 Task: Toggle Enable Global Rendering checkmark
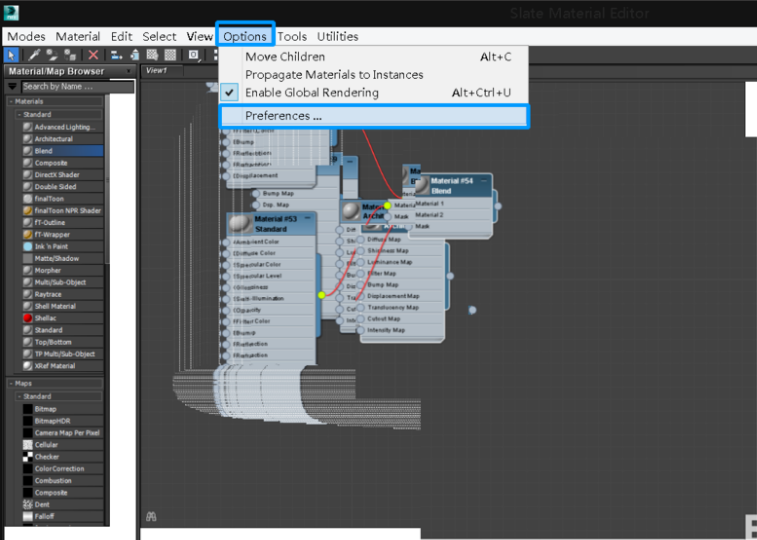229,93
